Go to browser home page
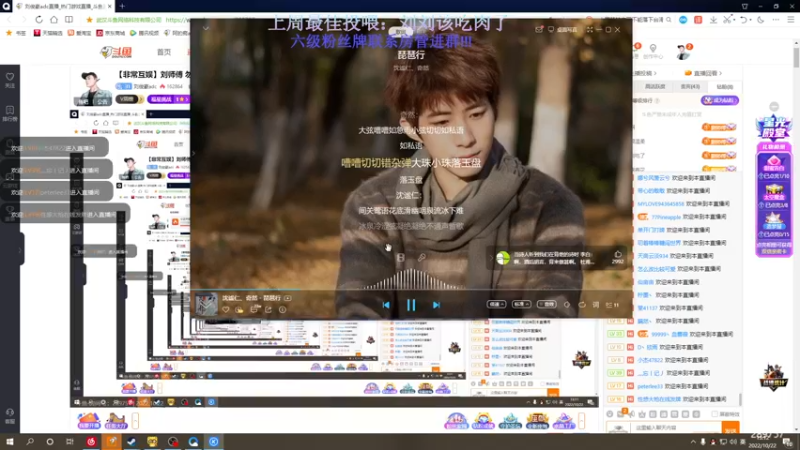This screenshot has height=450, width=800. (x=54, y=19)
